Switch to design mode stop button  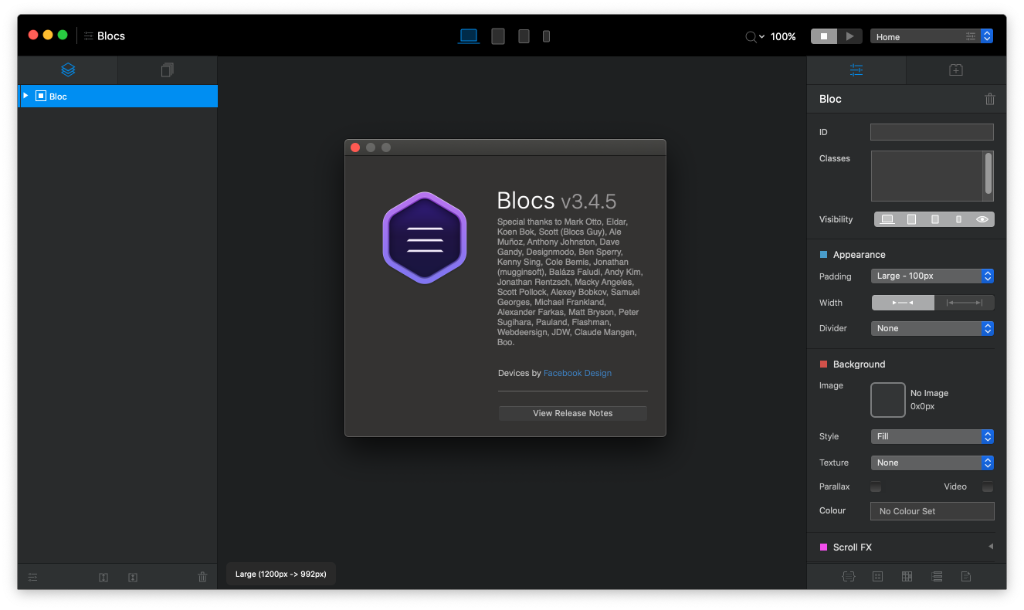click(824, 37)
